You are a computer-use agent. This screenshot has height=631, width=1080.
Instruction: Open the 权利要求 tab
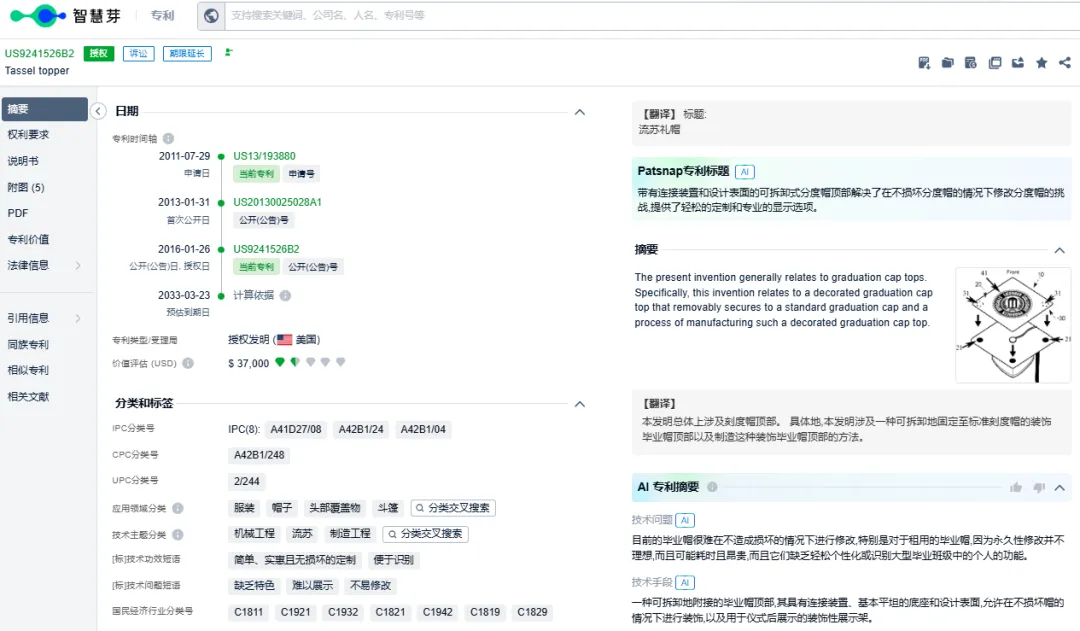[x=28, y=135]
